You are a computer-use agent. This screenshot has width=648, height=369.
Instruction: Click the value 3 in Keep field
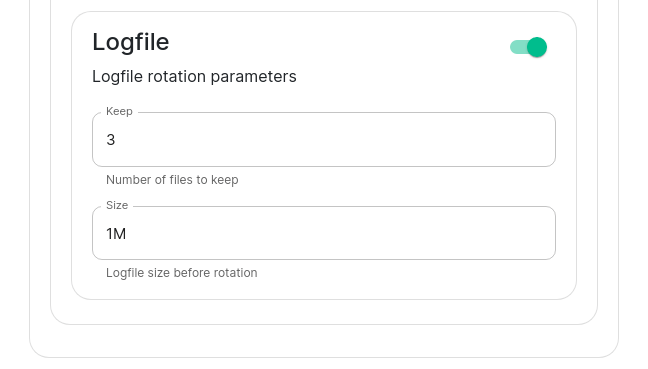click(110, 140)
